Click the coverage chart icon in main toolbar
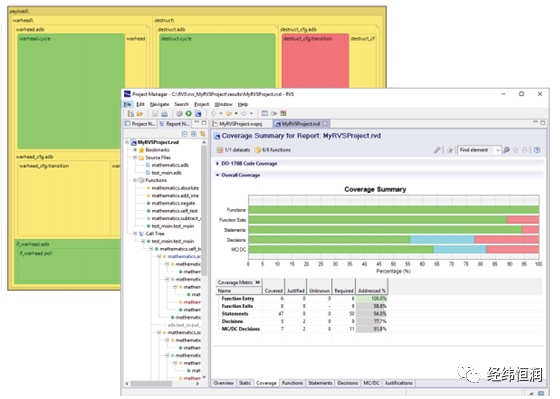The height and width of the screenshot is (399, 560). pyautogui.click(x=283, y=114)
